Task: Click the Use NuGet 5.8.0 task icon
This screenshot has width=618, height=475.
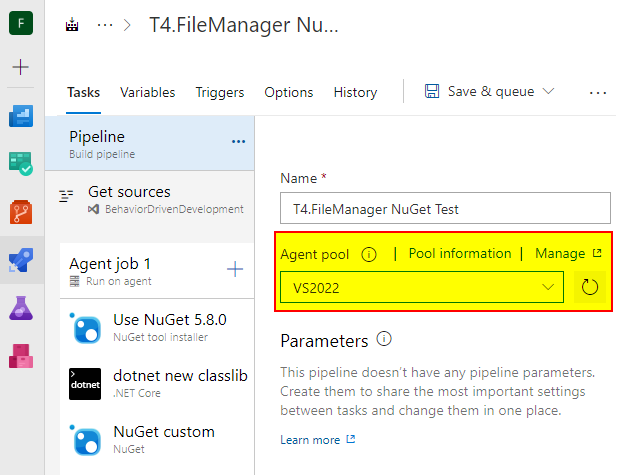Action: (x=87, y=328)
